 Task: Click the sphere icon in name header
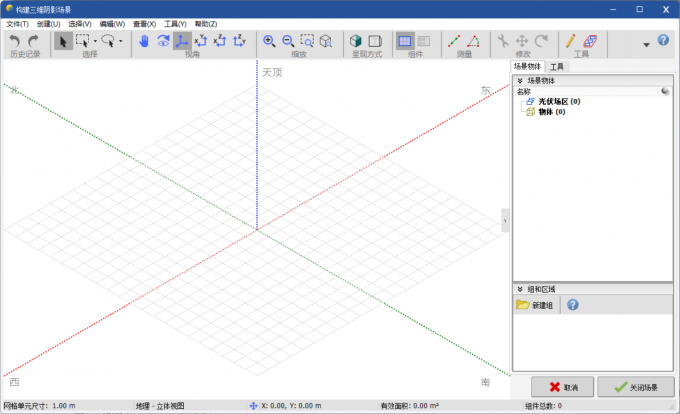click(x=665, y=91)
